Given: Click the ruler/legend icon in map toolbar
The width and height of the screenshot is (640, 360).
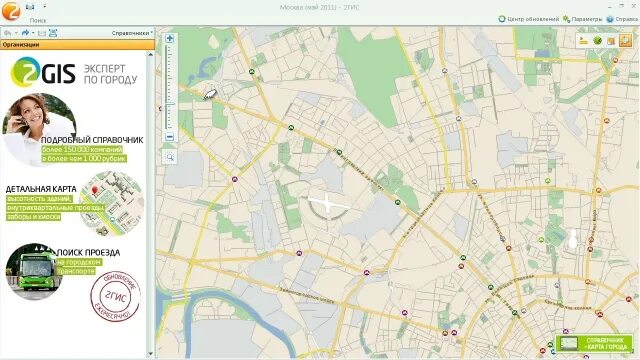Looking at the screenshot, I should point(584,40).
